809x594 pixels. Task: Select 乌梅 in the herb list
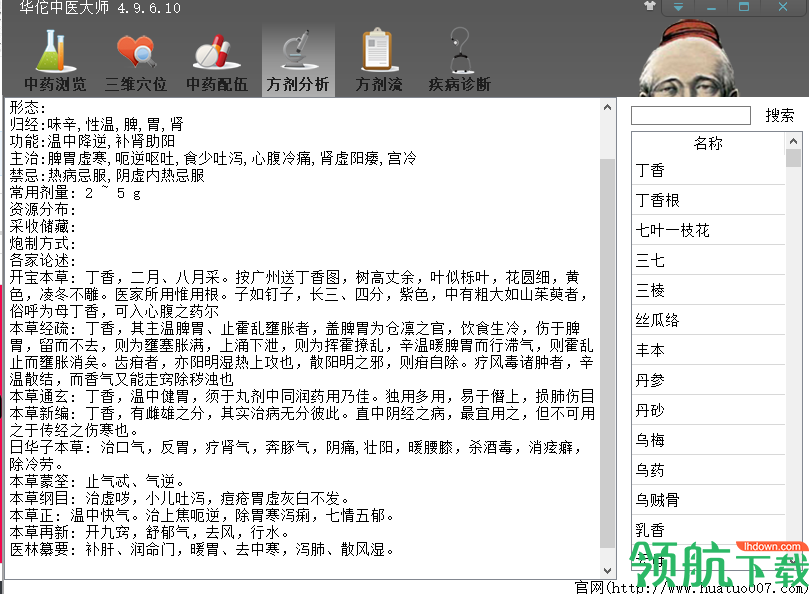pyautogui.click(x=708, y=440)
